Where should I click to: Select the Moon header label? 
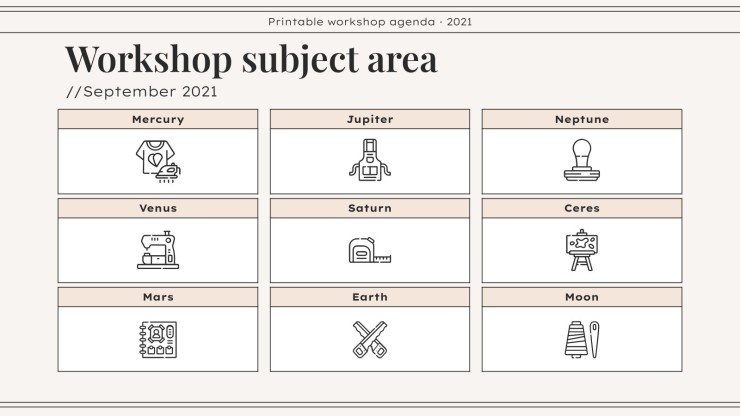click(x=582, y=297)
